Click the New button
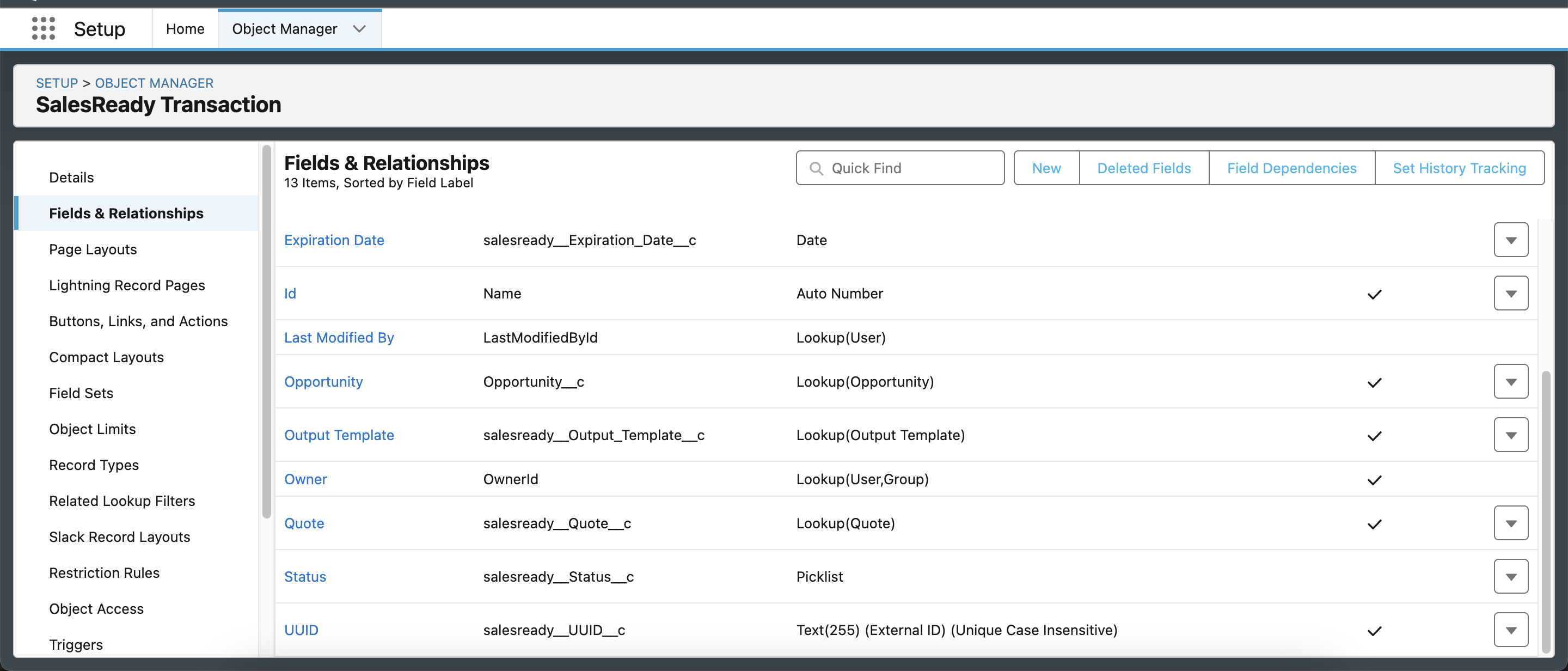1568x671 pixels. tap(1046, 168)
